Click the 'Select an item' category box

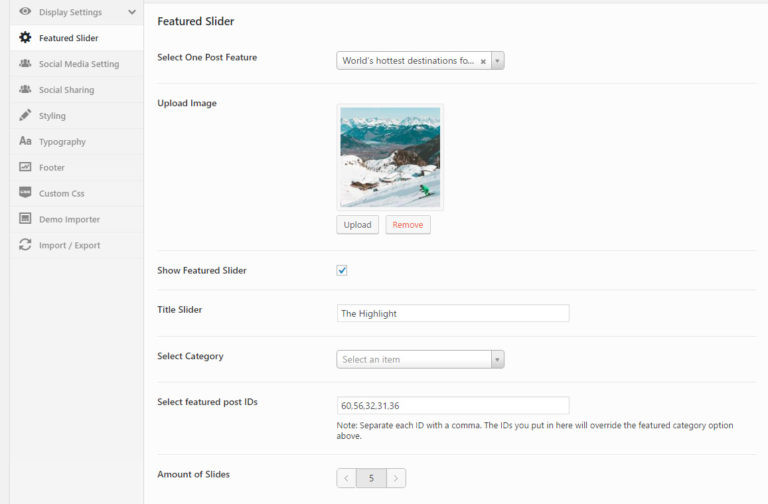(x=414, y=360)
